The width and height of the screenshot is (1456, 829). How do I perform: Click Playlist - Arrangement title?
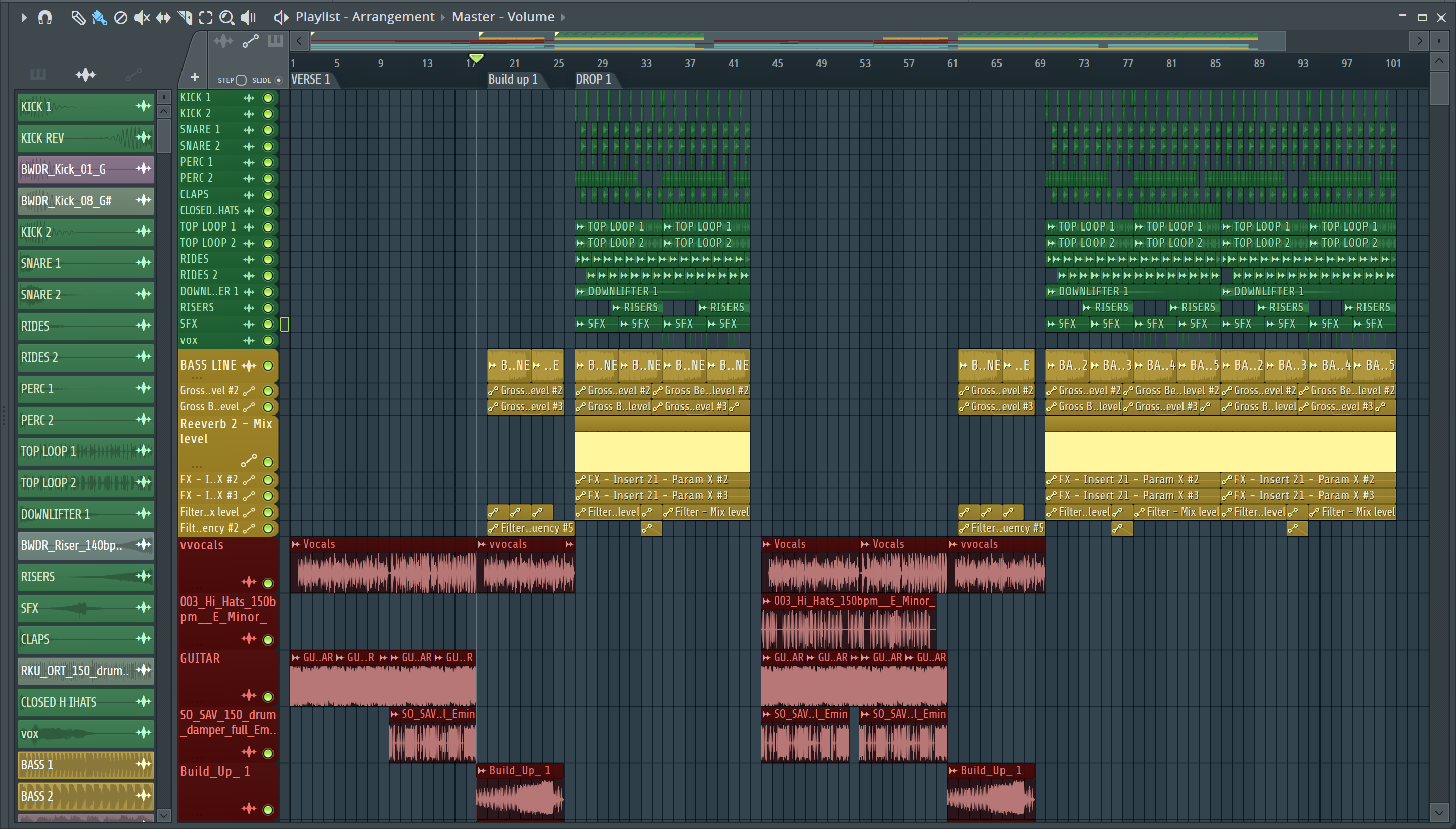[x=365, y=17]
